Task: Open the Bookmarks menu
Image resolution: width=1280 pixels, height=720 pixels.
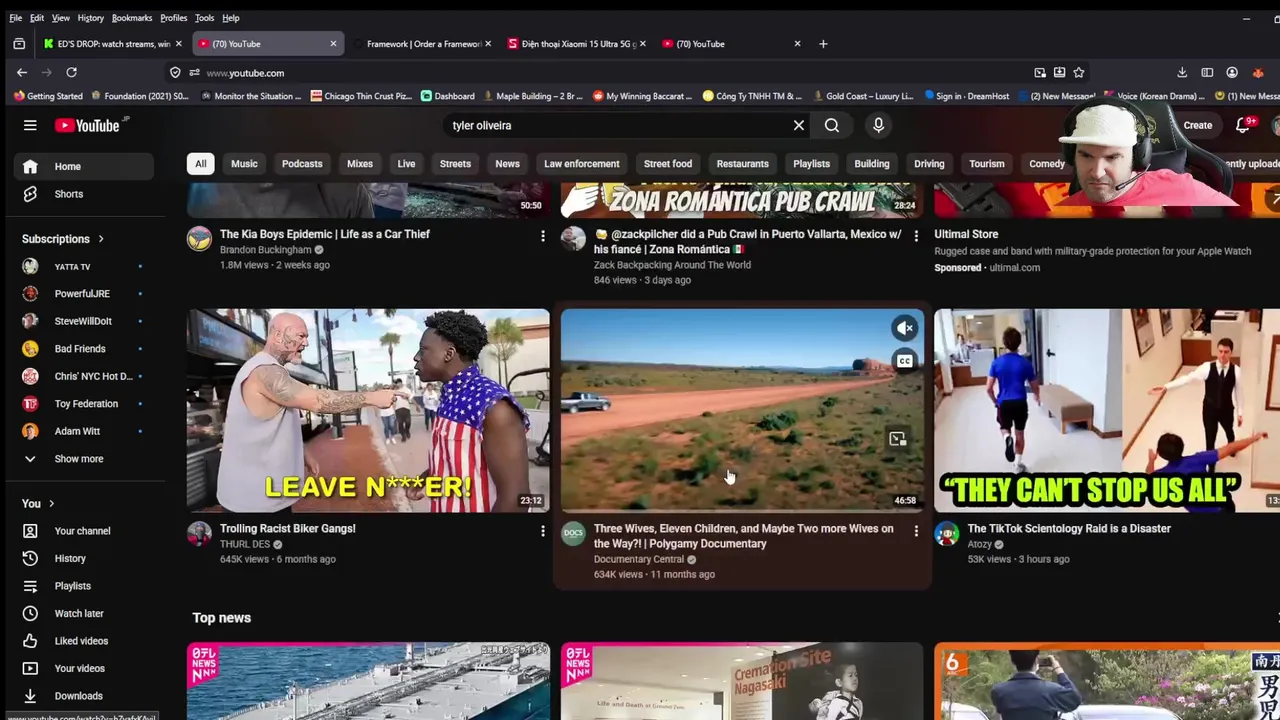Action: (x=132, y=18)
